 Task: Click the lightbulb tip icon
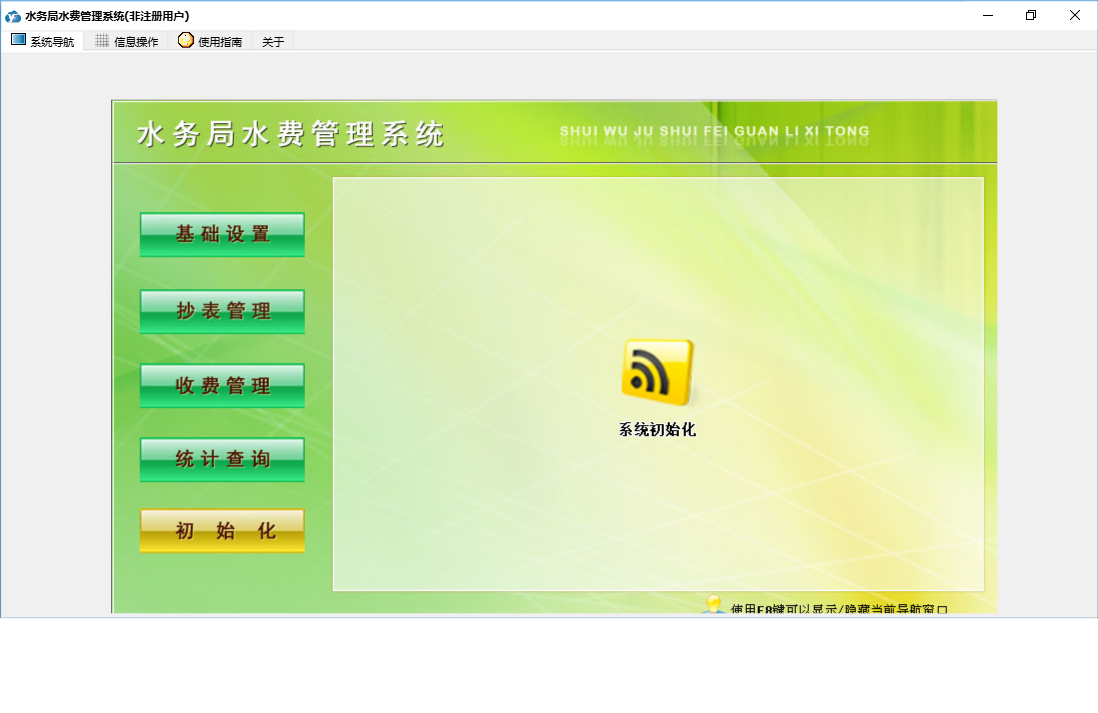714,604
